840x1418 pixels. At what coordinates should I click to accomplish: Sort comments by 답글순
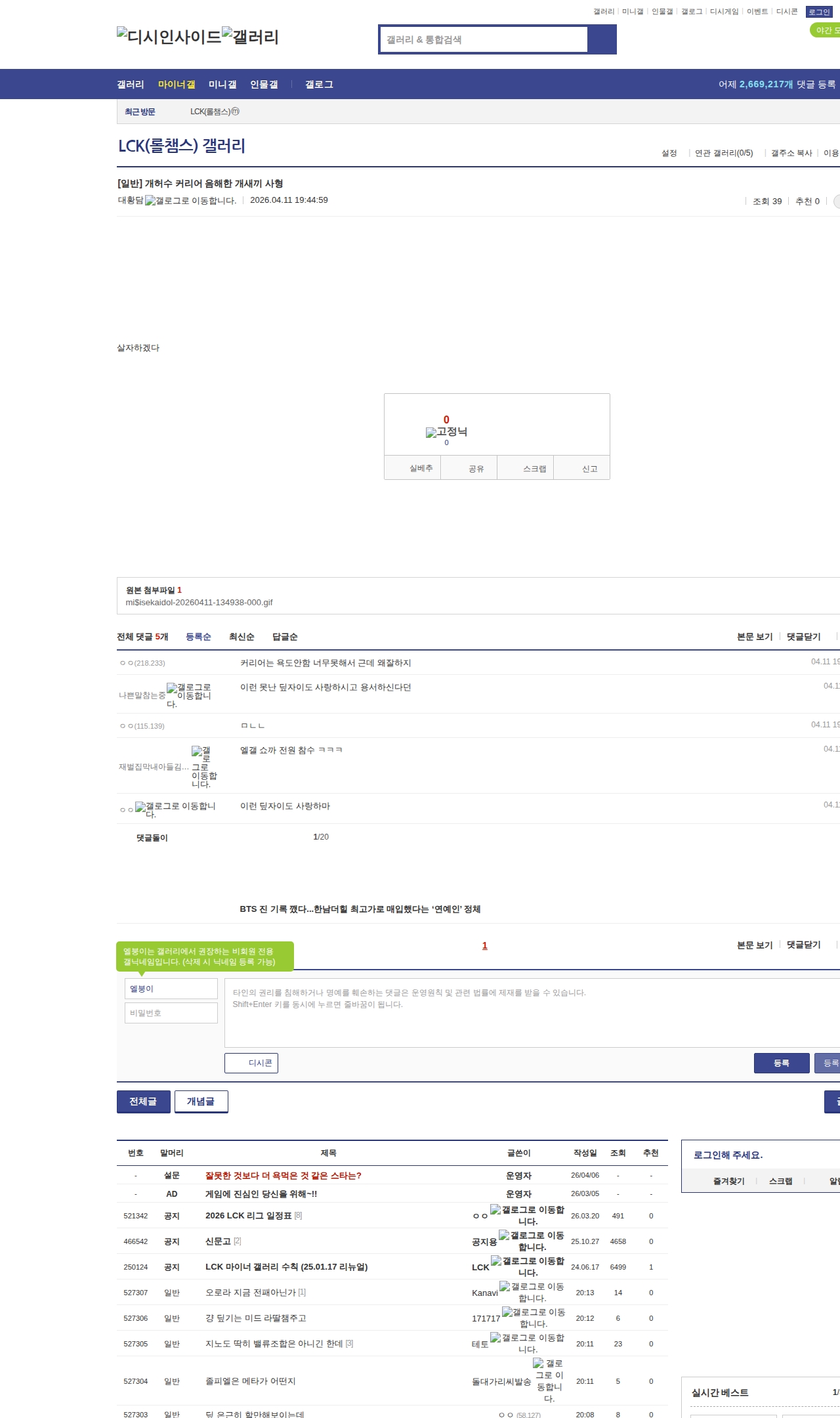(285, 637)
